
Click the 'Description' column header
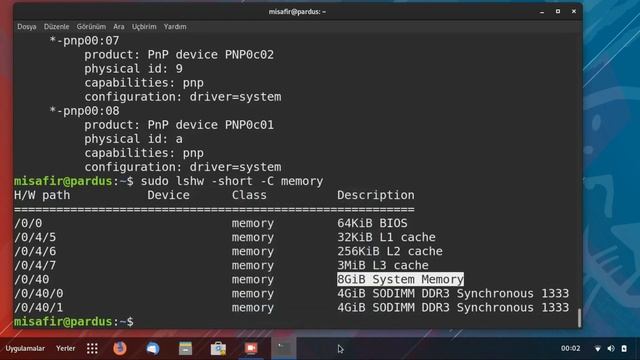376,195
